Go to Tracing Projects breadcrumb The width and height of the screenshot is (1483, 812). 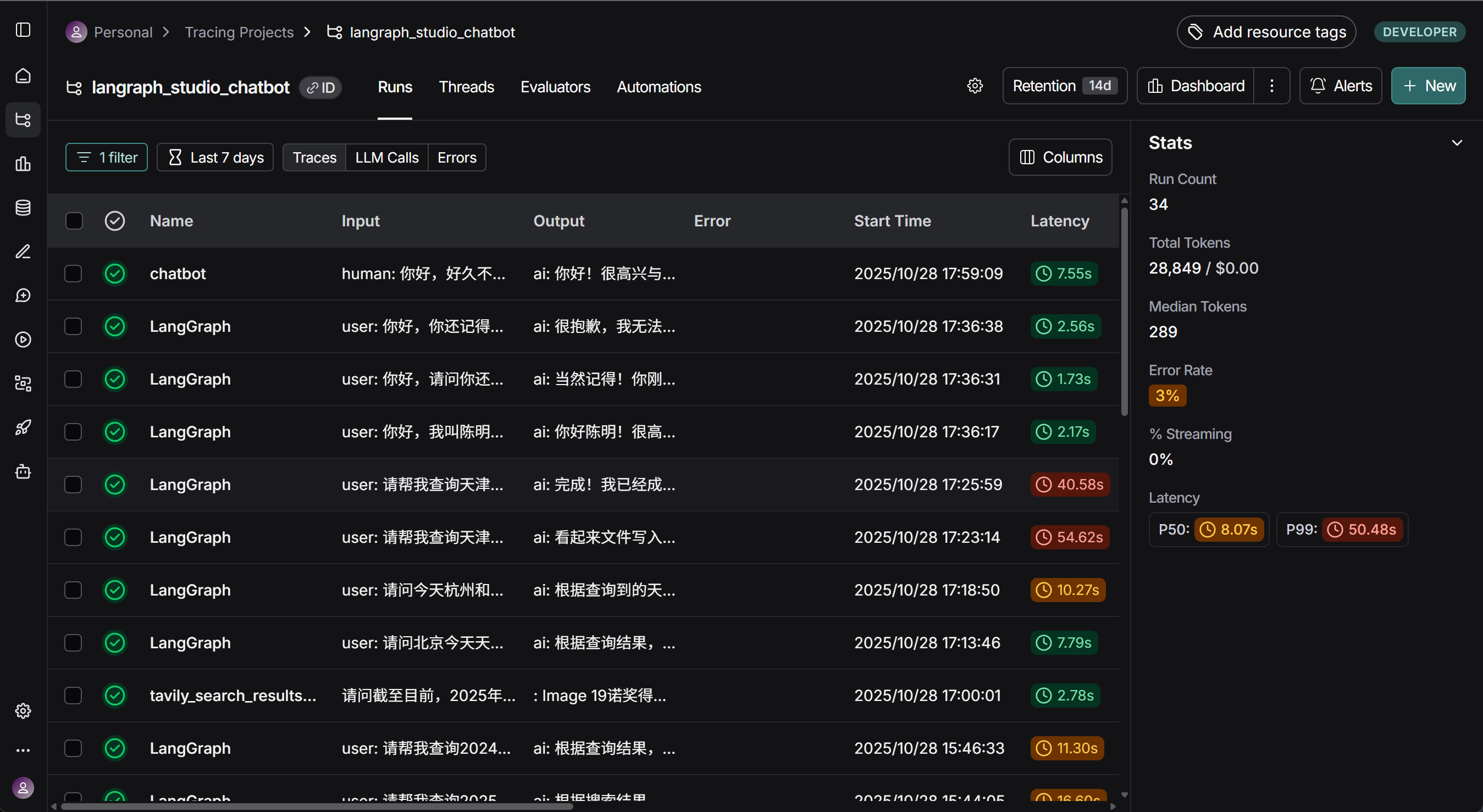point(239,32)
